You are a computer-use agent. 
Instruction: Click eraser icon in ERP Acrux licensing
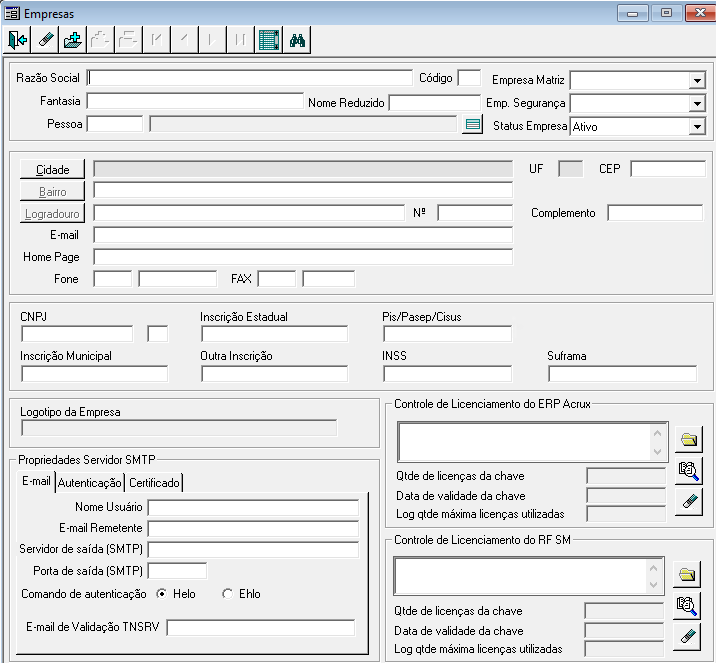point(689,502)
